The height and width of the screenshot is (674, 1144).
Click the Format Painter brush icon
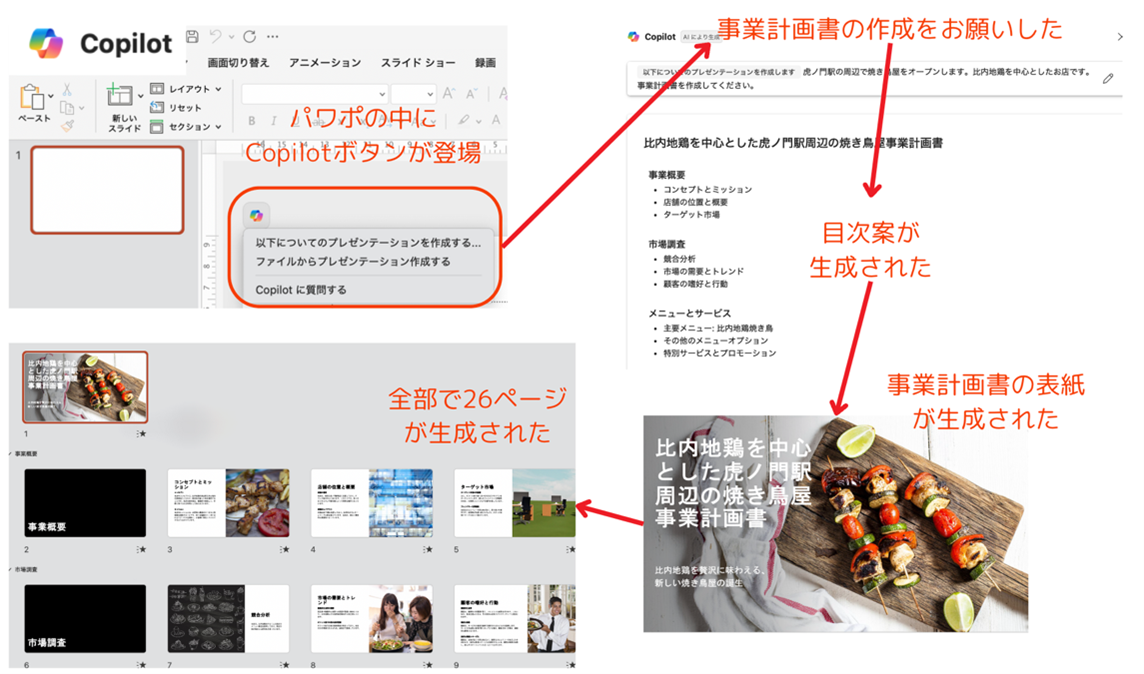pyautogui.click(x=67, y=126)
